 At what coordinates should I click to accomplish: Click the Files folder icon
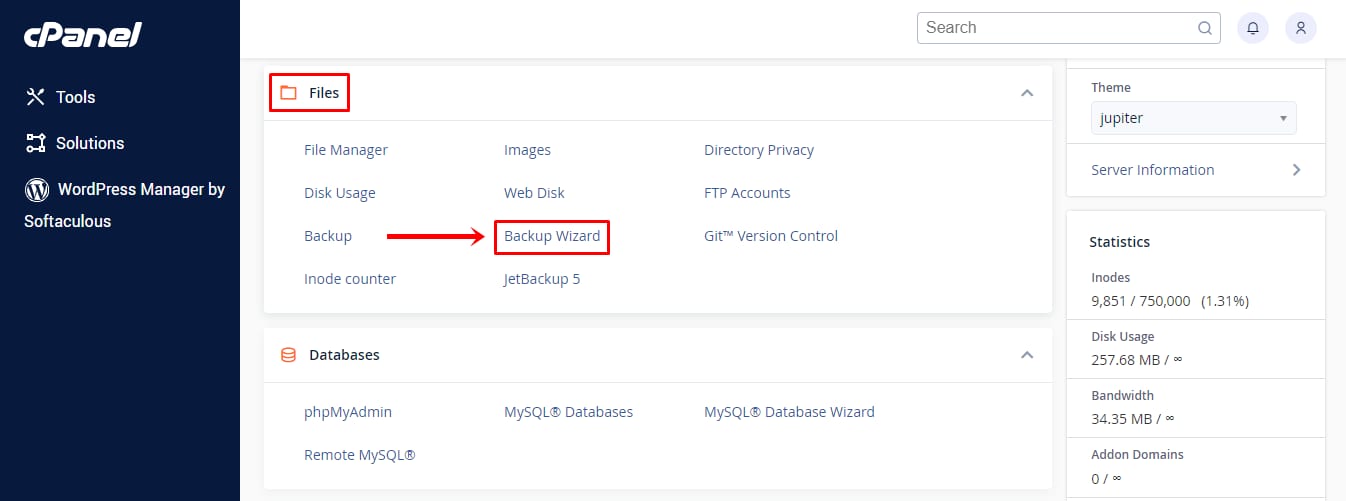click(x=289, y=93)
